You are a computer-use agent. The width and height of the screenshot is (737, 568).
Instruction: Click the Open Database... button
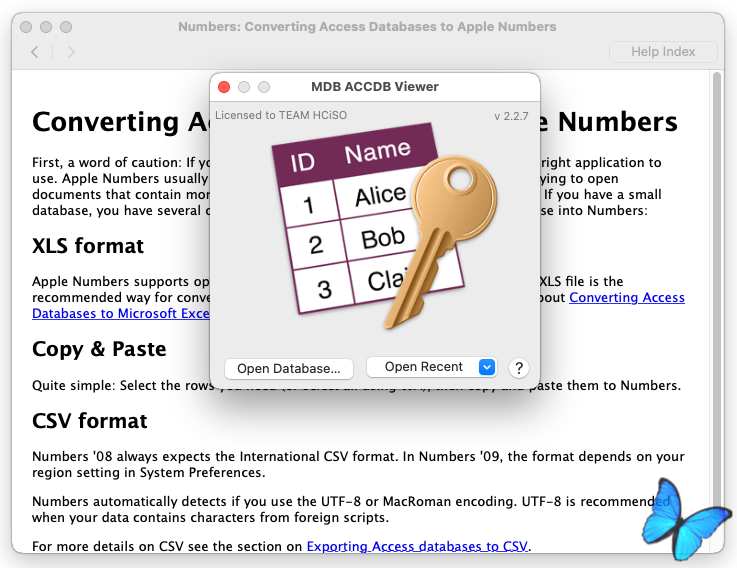click(x=289, y=369)
